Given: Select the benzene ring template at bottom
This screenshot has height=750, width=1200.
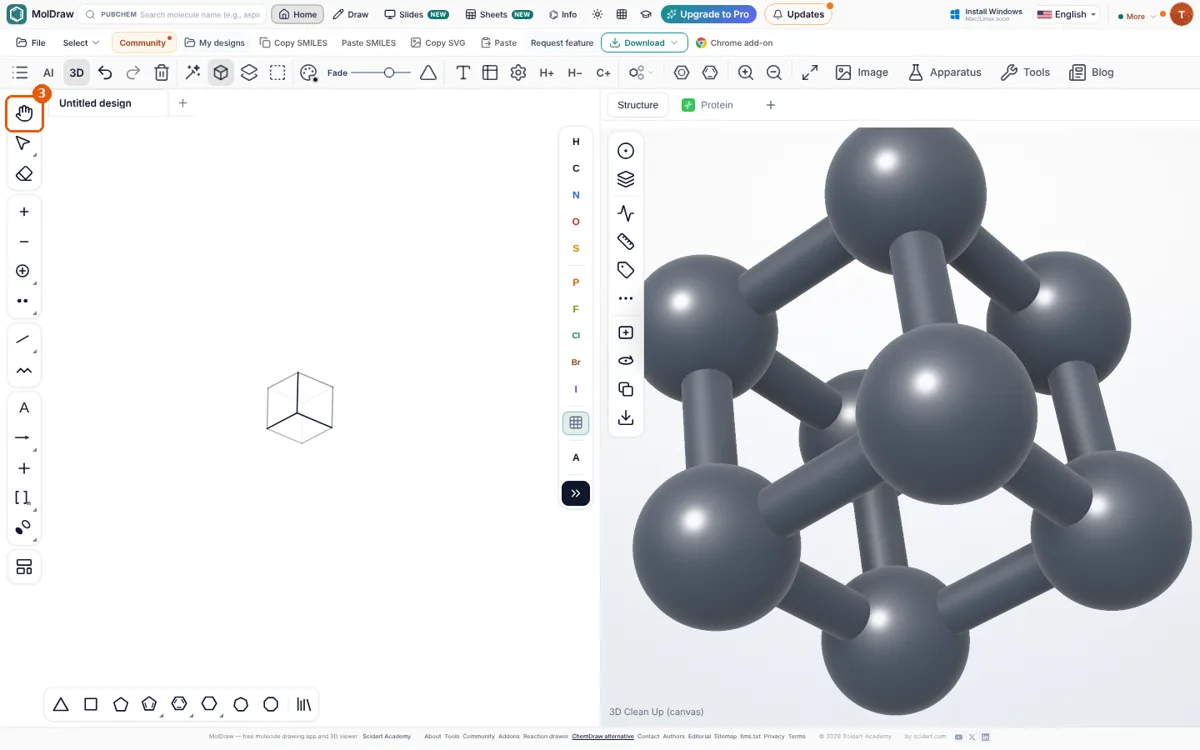Looking at the screenshot, I should point(179,704).
